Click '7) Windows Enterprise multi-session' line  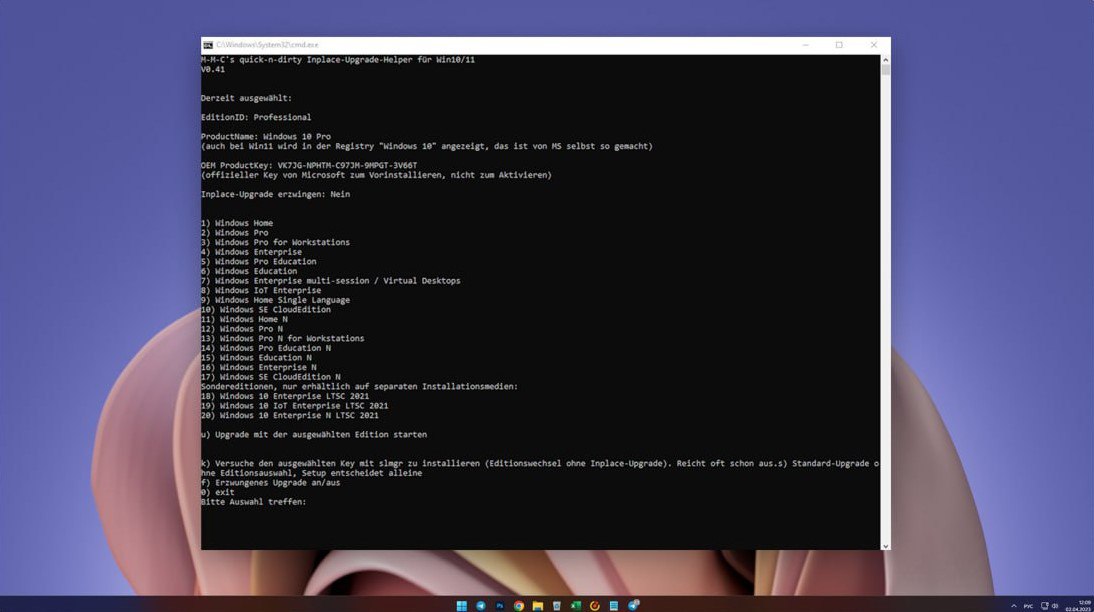pyautogui.click(x=331, y=281)
